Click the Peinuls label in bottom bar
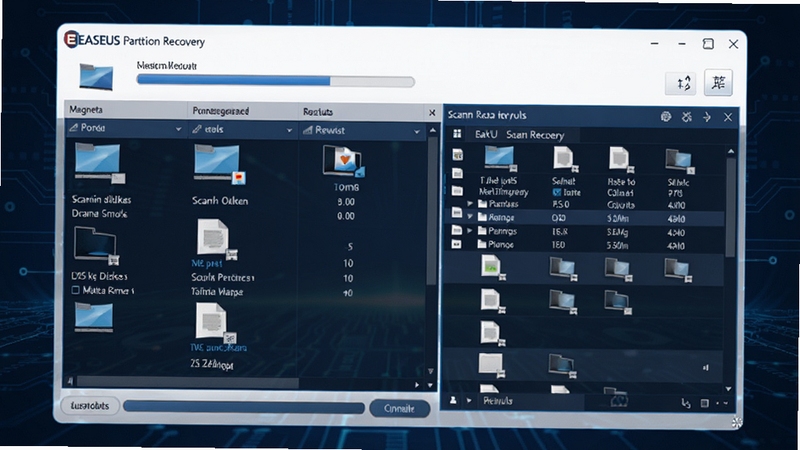This screenshot has height=450, width=800. [x=497, y=401]
